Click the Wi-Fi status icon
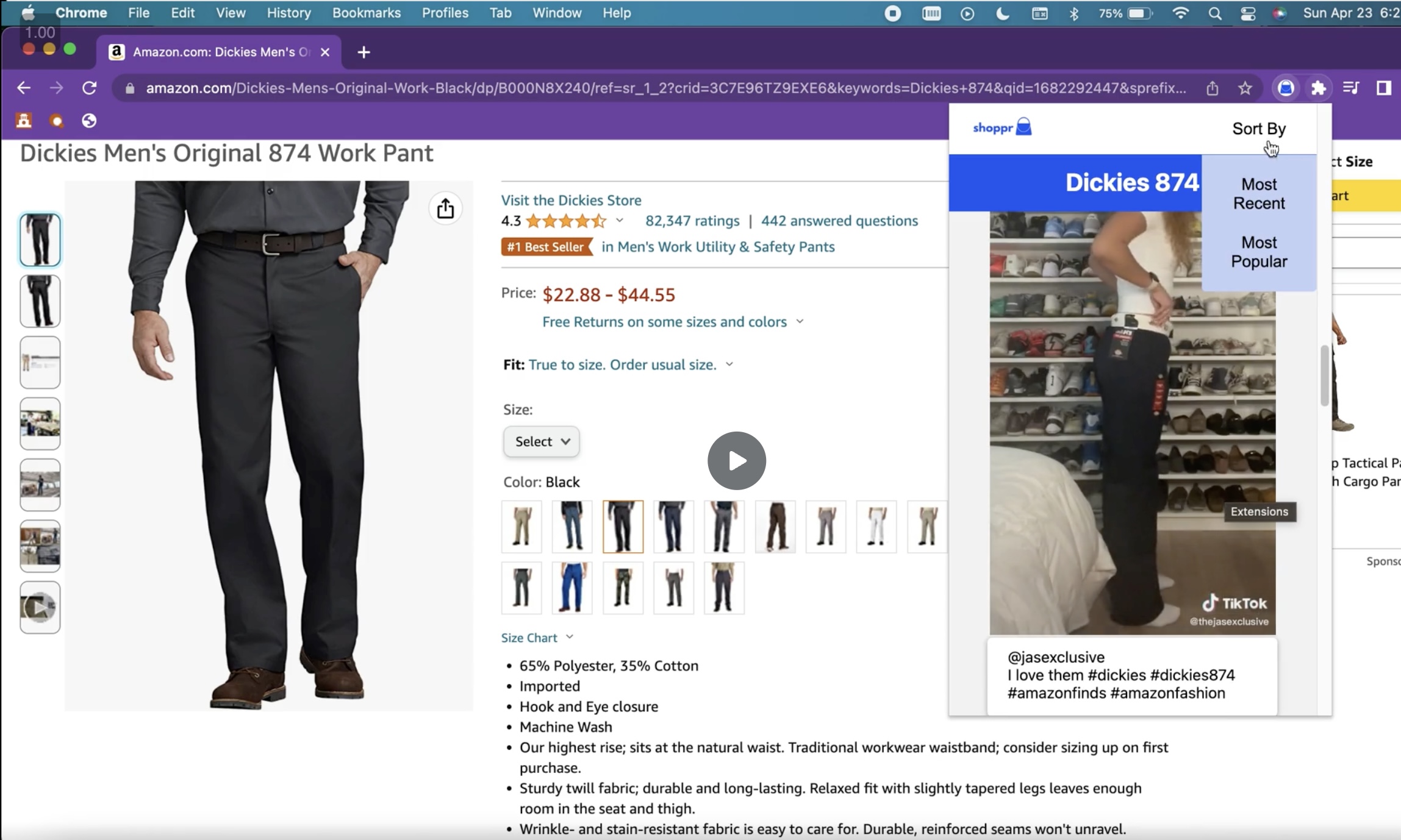 1181,13
